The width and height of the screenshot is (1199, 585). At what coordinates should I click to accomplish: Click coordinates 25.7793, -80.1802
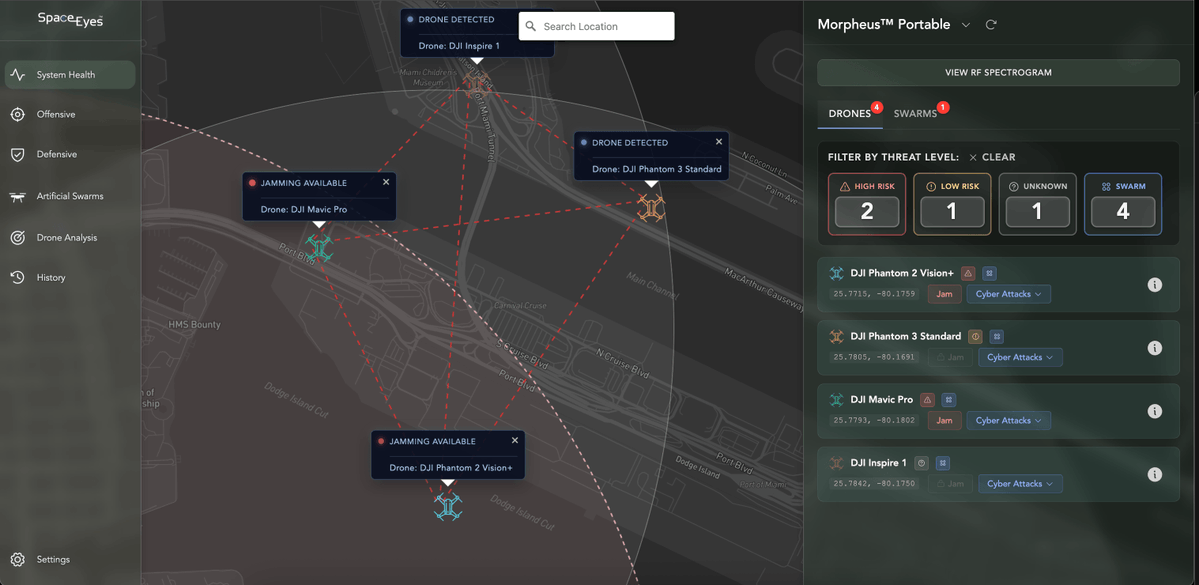tap(875, 421)
